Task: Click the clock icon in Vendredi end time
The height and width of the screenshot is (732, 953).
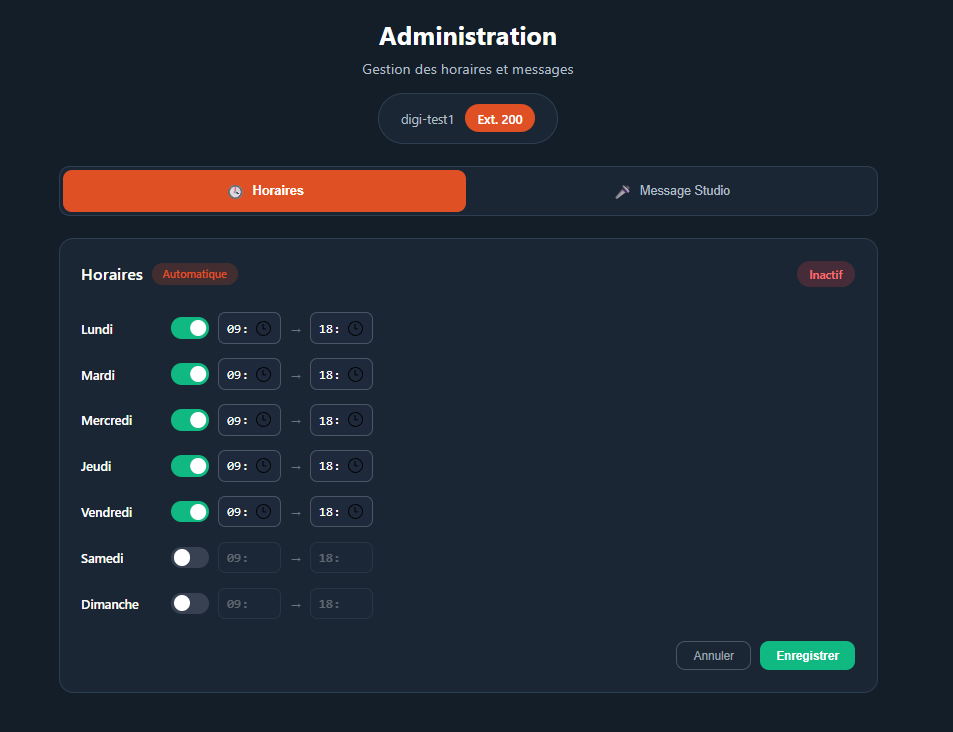Action: point(356,511)
